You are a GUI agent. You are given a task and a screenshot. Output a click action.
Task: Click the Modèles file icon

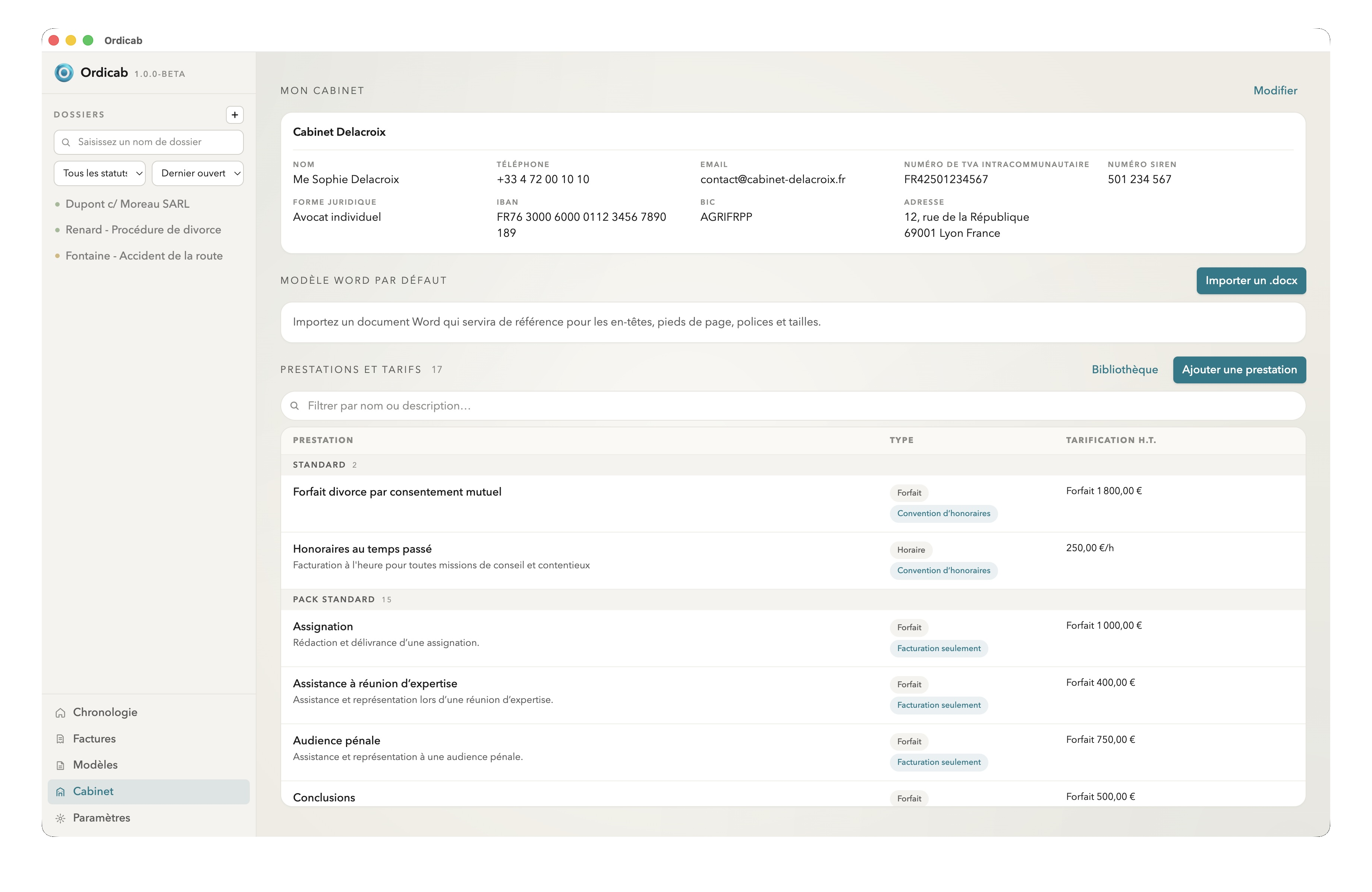(x=60, y=765)
